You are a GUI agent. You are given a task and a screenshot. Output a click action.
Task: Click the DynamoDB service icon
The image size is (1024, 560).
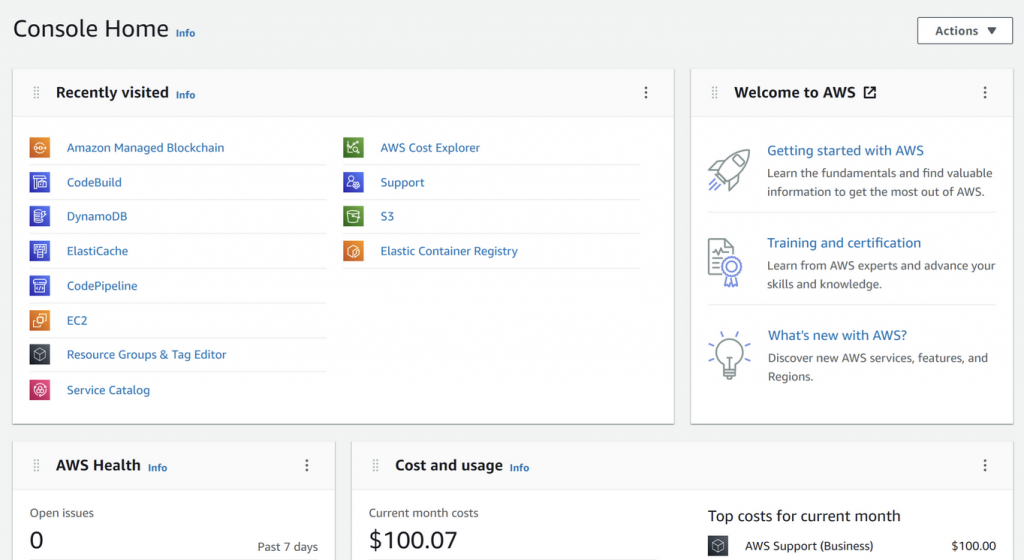point(40,216)
